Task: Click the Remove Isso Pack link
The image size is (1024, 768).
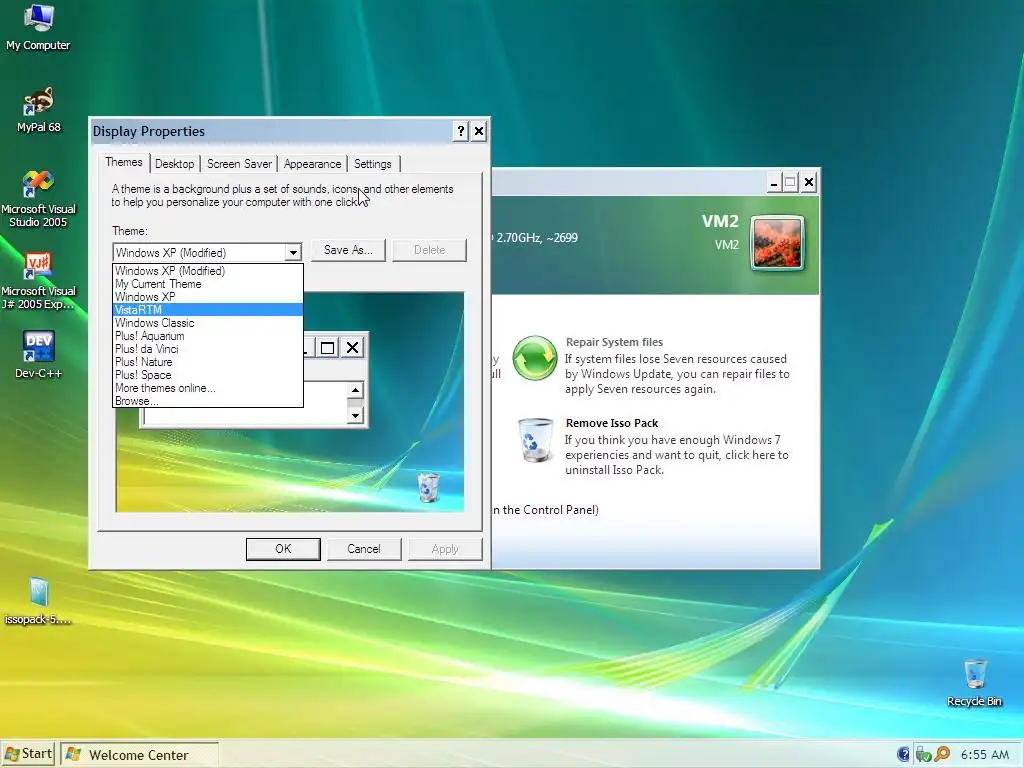Action: click(612, 423)
